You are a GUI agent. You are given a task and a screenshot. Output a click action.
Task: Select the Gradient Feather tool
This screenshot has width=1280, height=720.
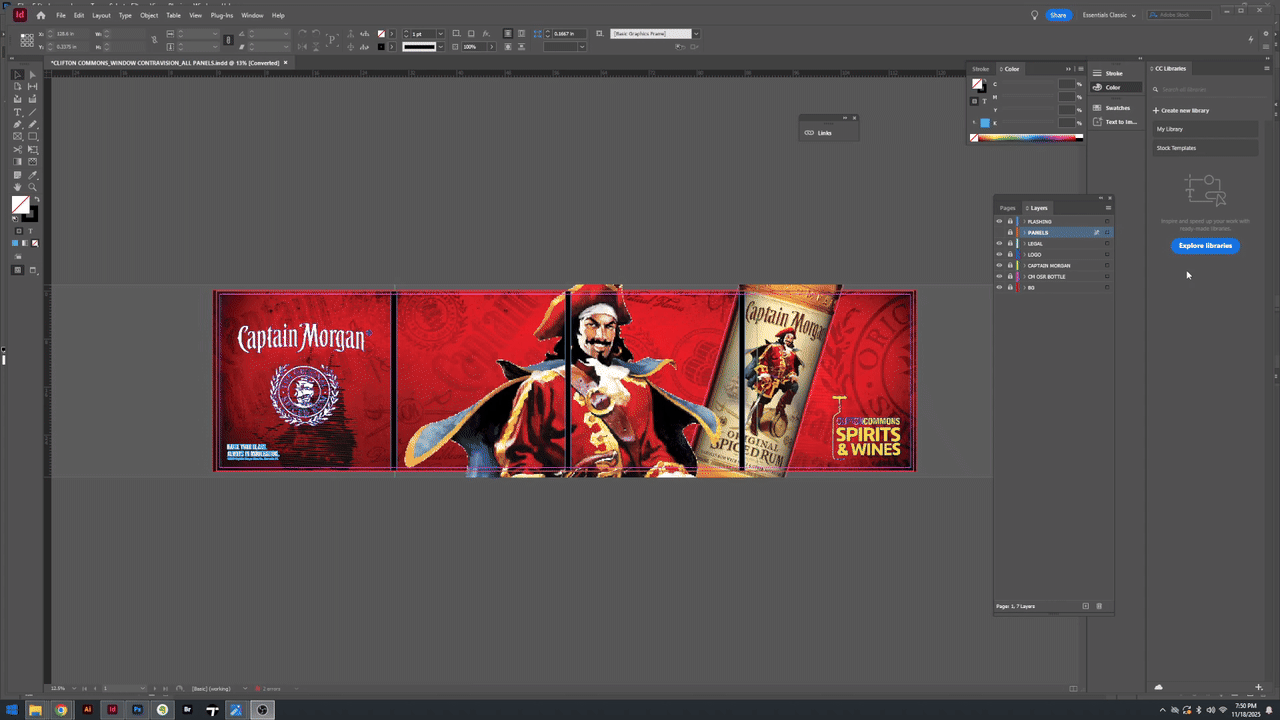[32, 161]
